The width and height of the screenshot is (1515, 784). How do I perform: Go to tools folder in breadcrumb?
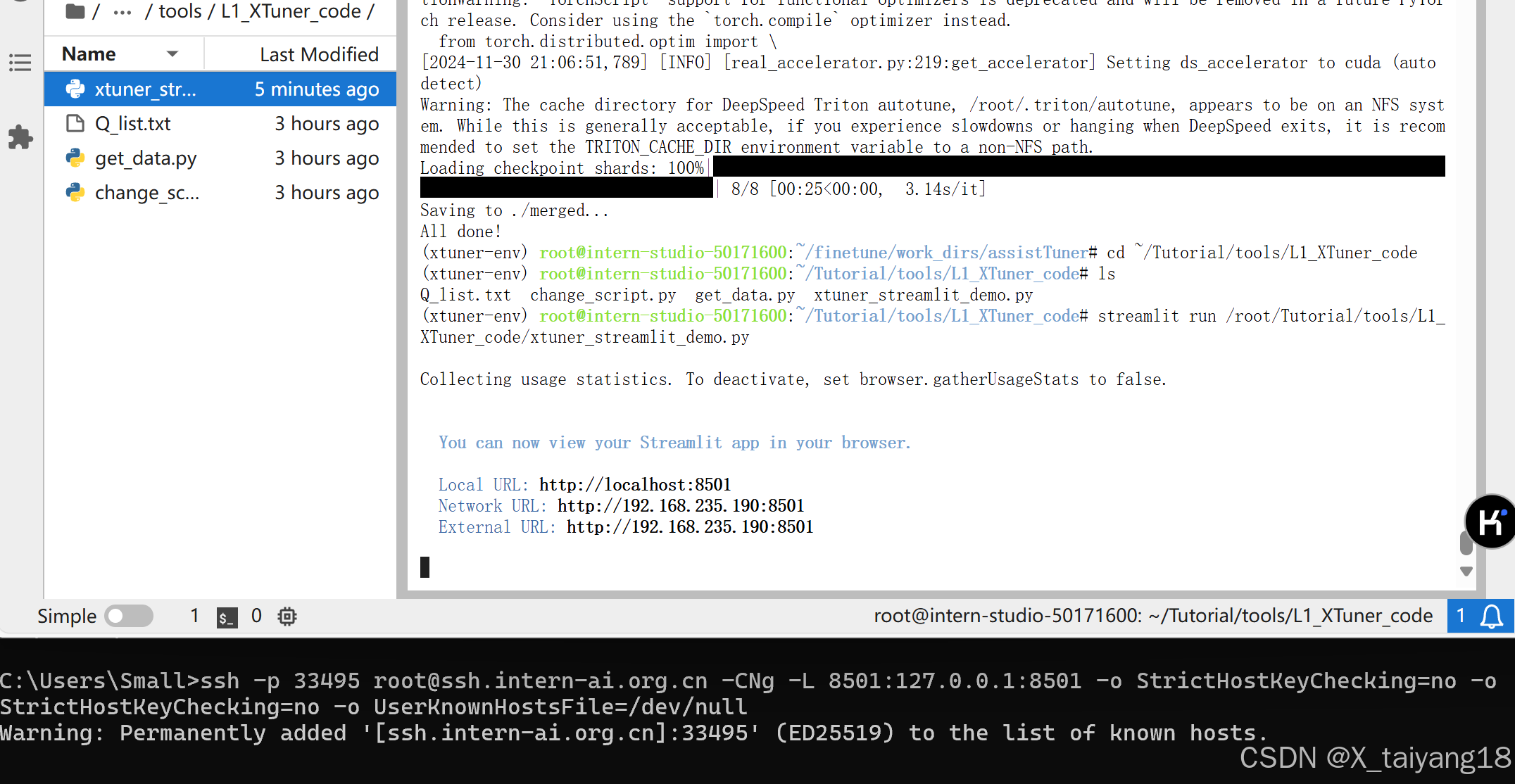[180, 11]
